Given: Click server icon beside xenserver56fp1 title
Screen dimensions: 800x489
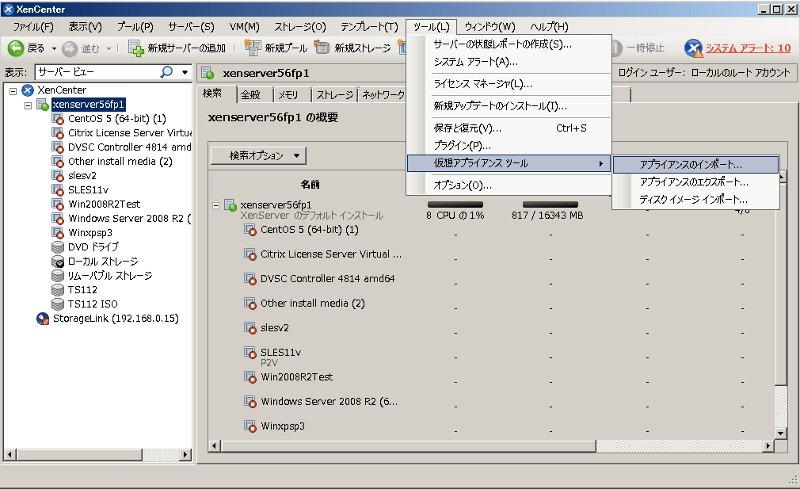Looking at the screenshot, I should [208, 73].
